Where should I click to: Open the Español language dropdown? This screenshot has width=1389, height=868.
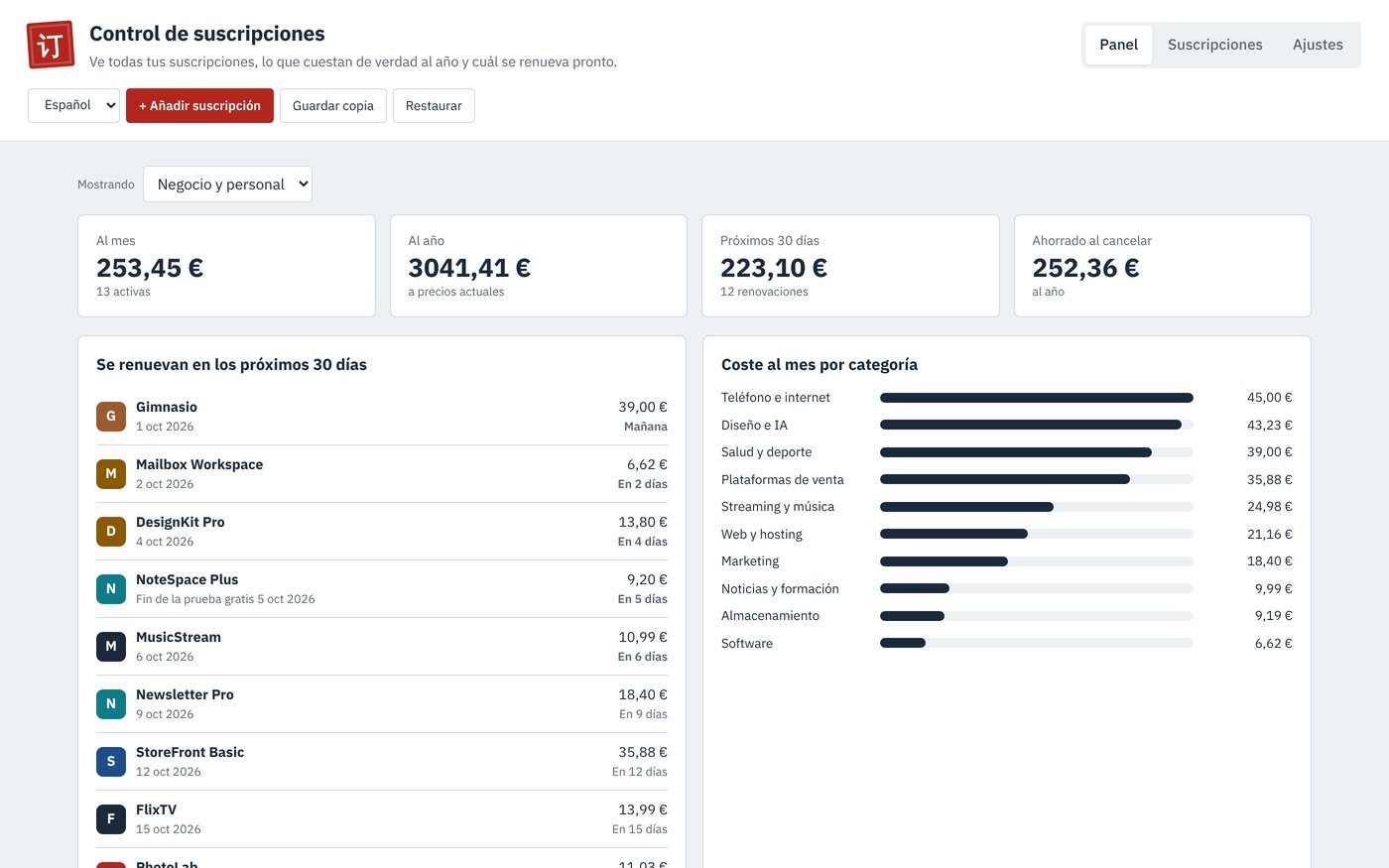(74, 105)
